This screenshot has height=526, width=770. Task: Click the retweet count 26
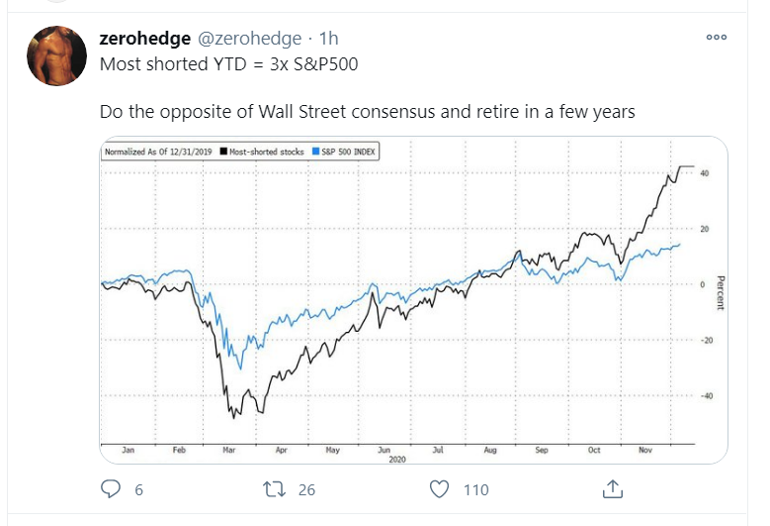click(x=307, y=490)
